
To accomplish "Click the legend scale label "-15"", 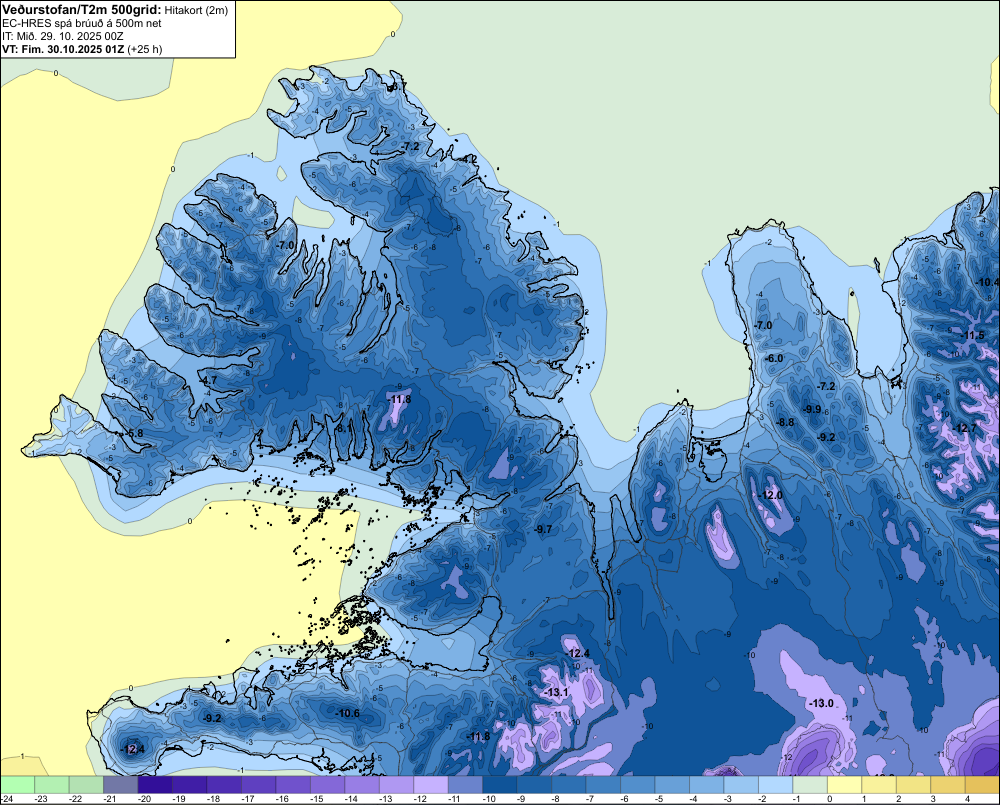I will click(316, 799).
